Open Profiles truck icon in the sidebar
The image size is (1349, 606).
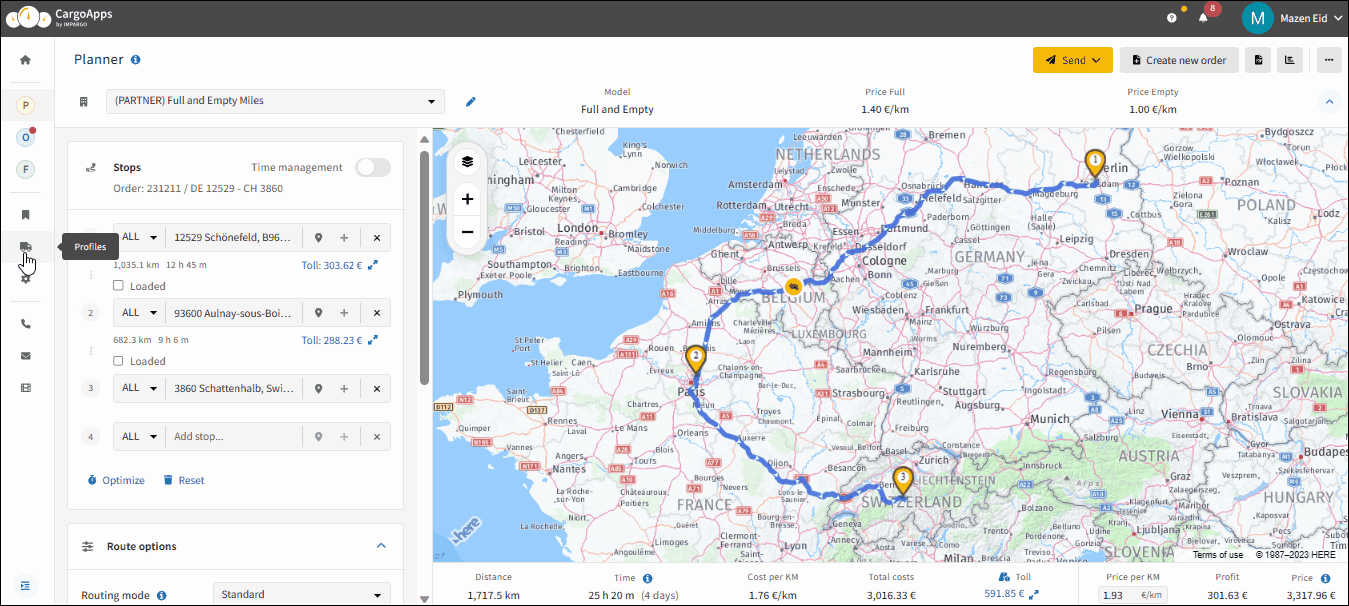click(26, 246)
